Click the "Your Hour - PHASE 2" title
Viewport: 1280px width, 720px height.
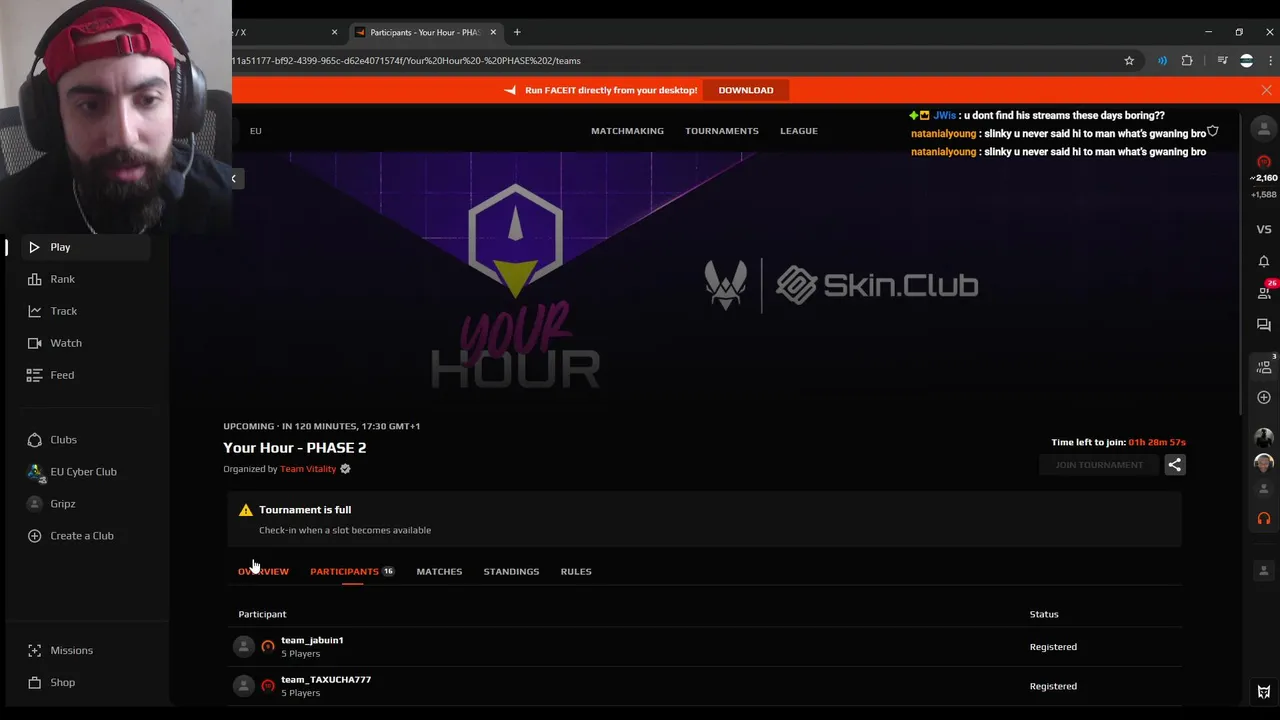pos(295,448)
